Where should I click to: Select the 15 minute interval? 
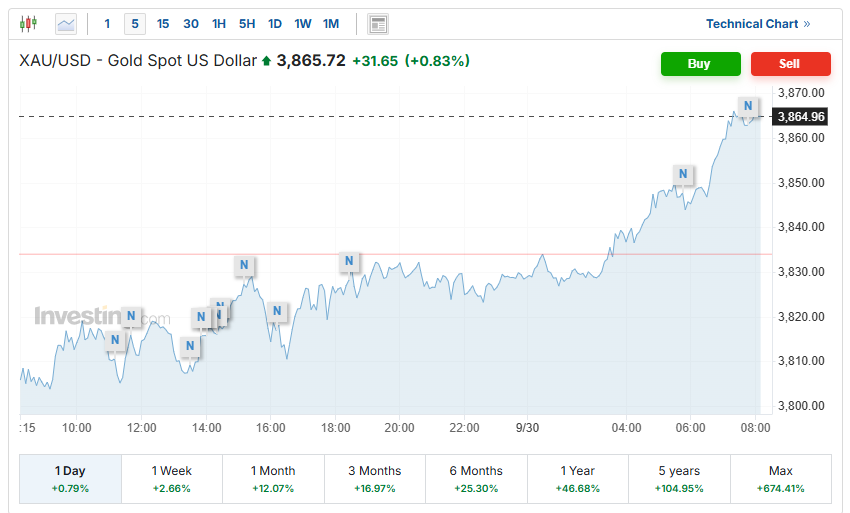point(163,24)
